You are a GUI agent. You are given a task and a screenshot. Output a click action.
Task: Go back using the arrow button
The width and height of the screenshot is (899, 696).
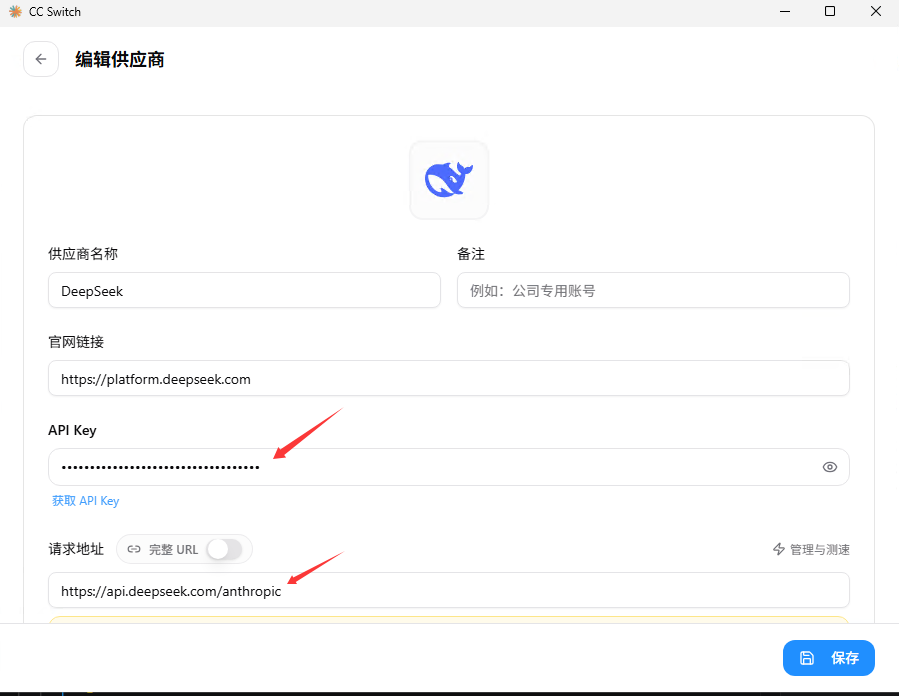point(41,59)
